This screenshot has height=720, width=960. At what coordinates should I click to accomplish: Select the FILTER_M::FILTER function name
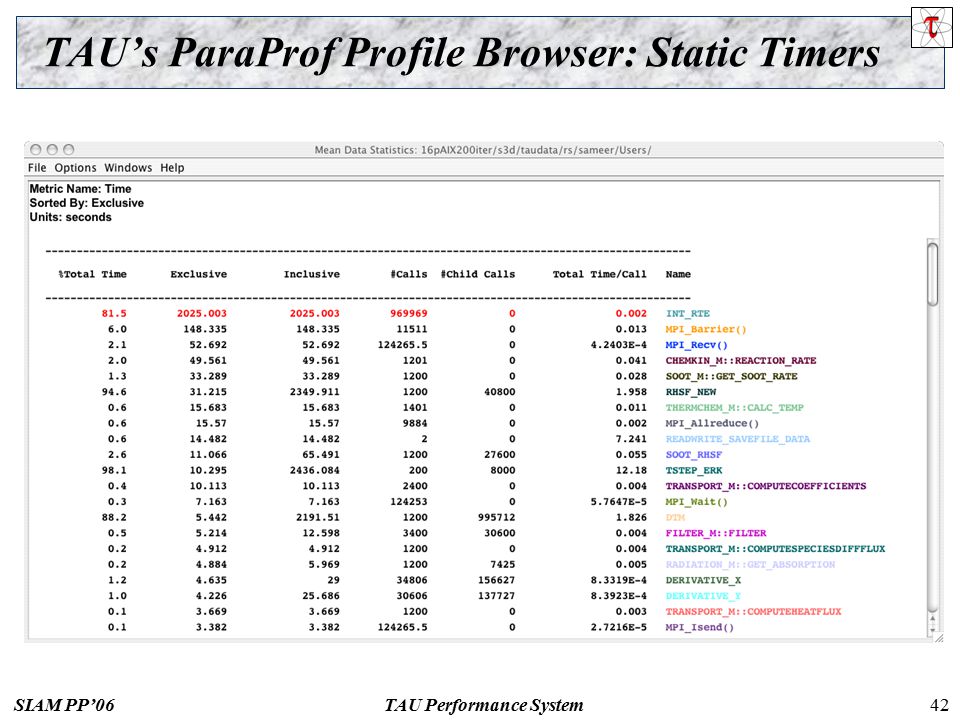coord(716,533)
